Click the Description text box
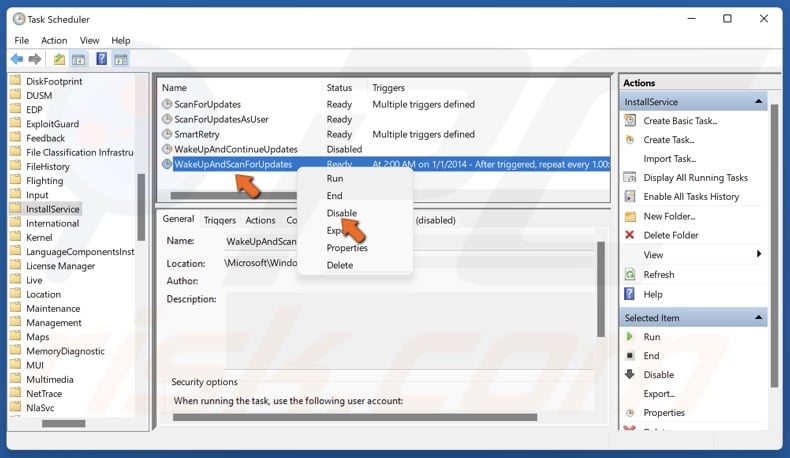The image size is (790, 458). coord(410,331)
